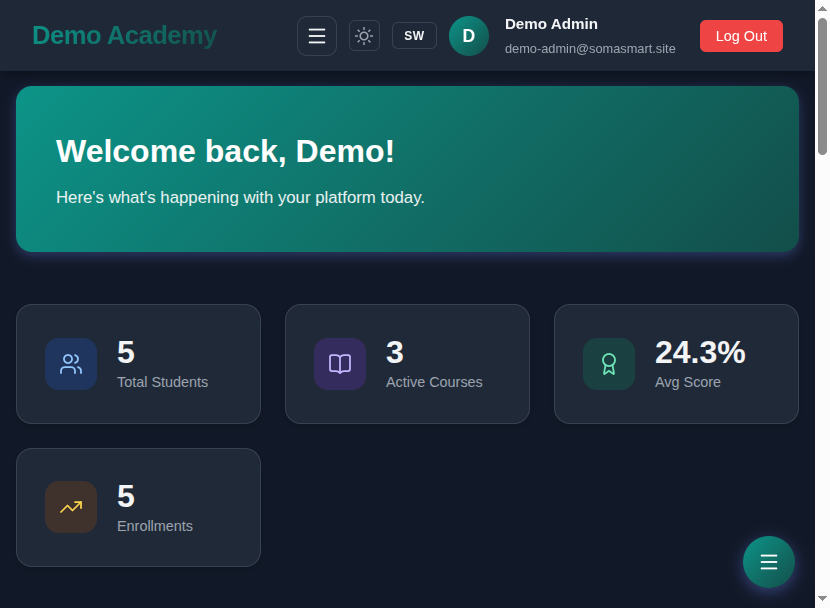Viewport: 830px width, 608px height.
Task: Open the hamburger menu in the header
Action: pyautogui.click(x=317, y=36)
